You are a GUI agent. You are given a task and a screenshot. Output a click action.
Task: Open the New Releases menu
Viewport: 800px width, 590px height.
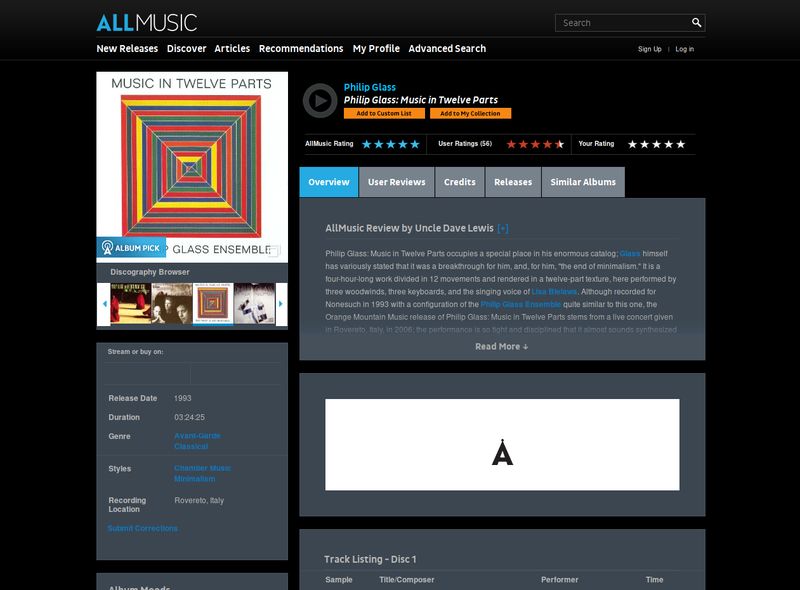[x=127, y=48]
